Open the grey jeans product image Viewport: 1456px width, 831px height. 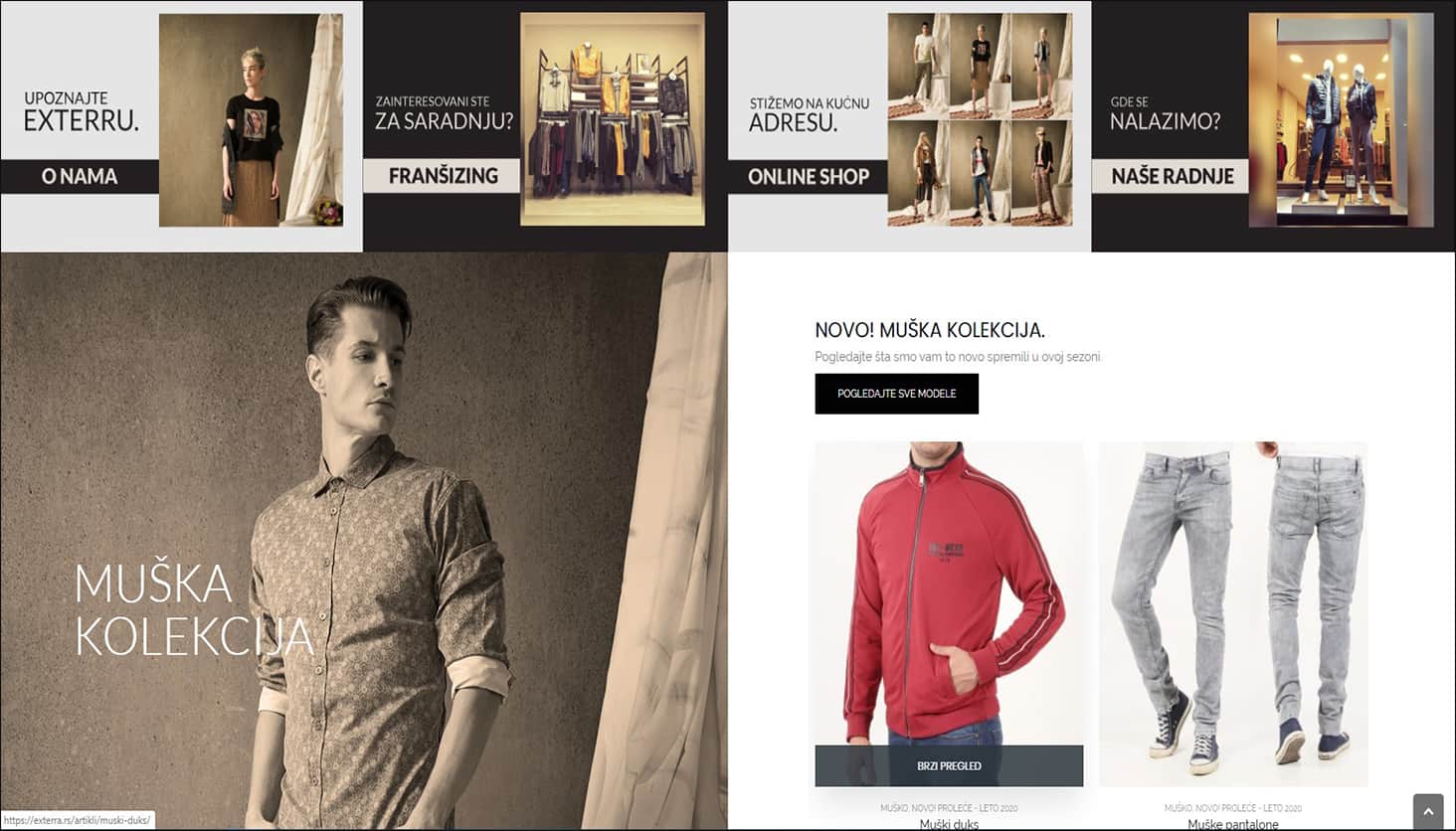click(x=1233, y=614)
